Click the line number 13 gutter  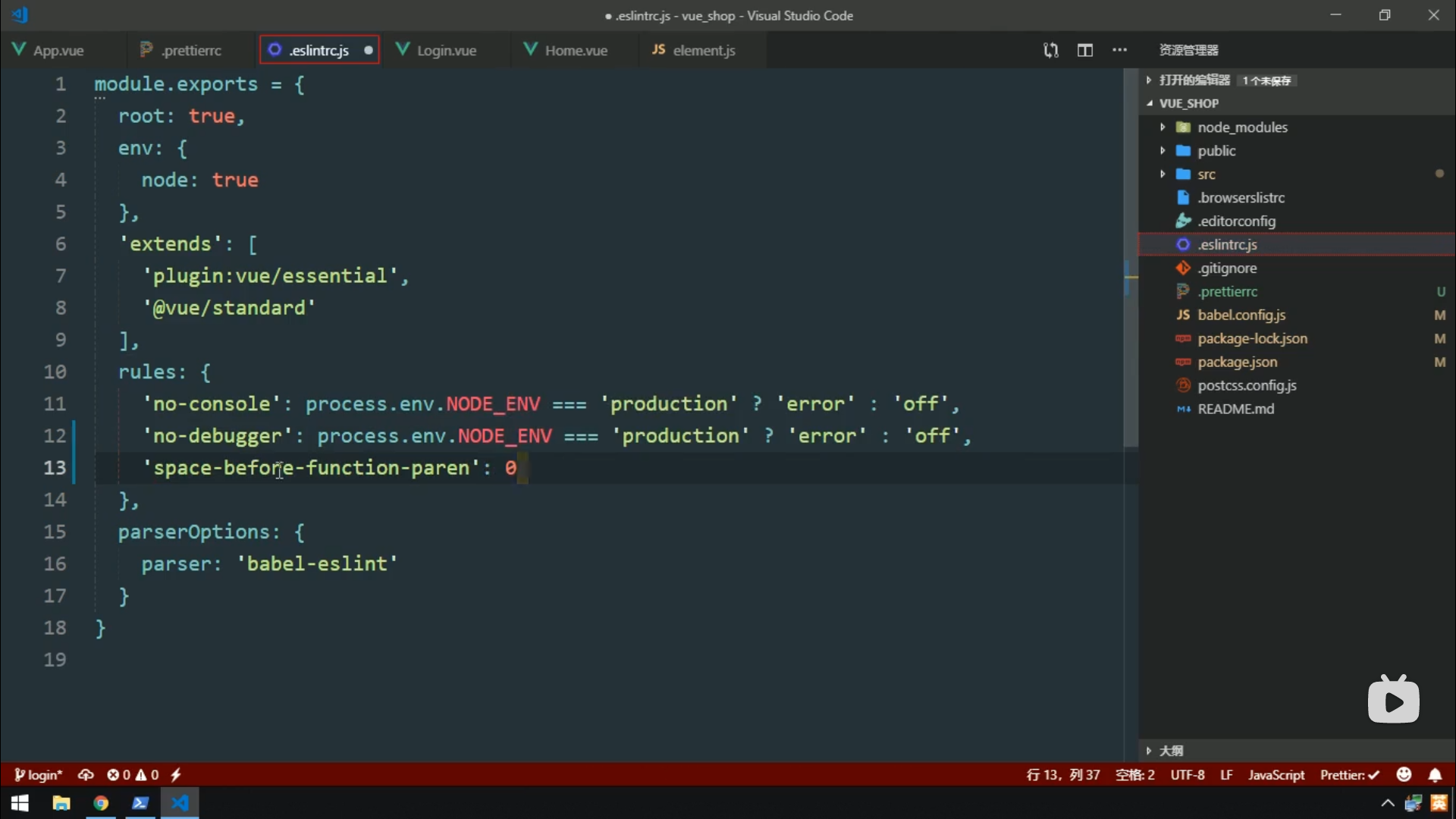pyautogui.click(x=55, y=468)
